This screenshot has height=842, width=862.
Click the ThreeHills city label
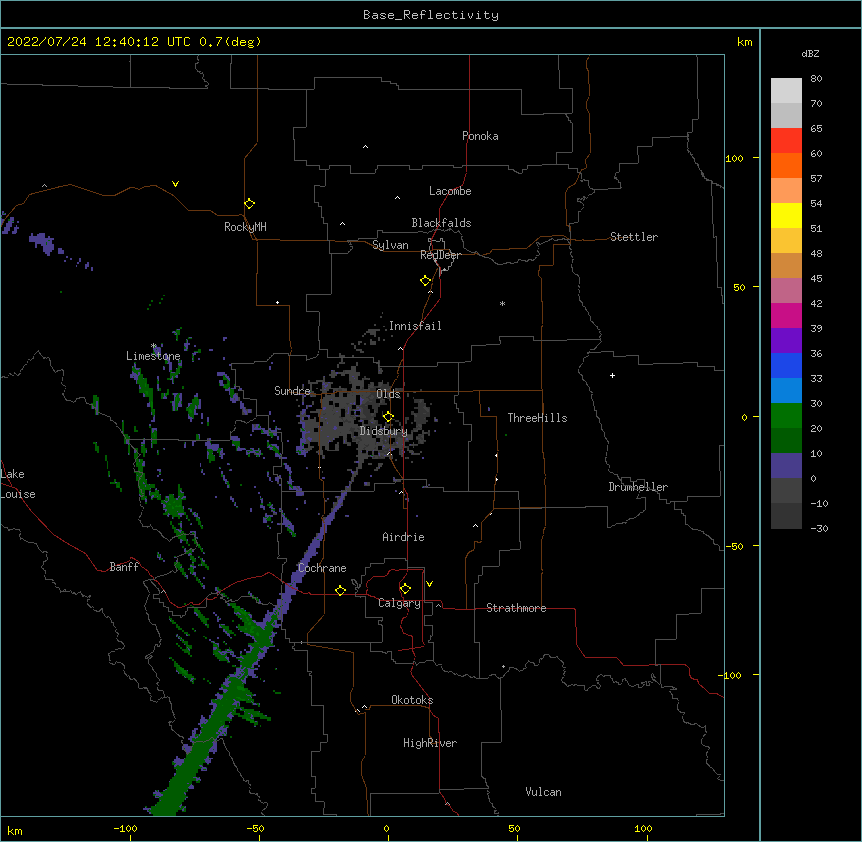537,418
